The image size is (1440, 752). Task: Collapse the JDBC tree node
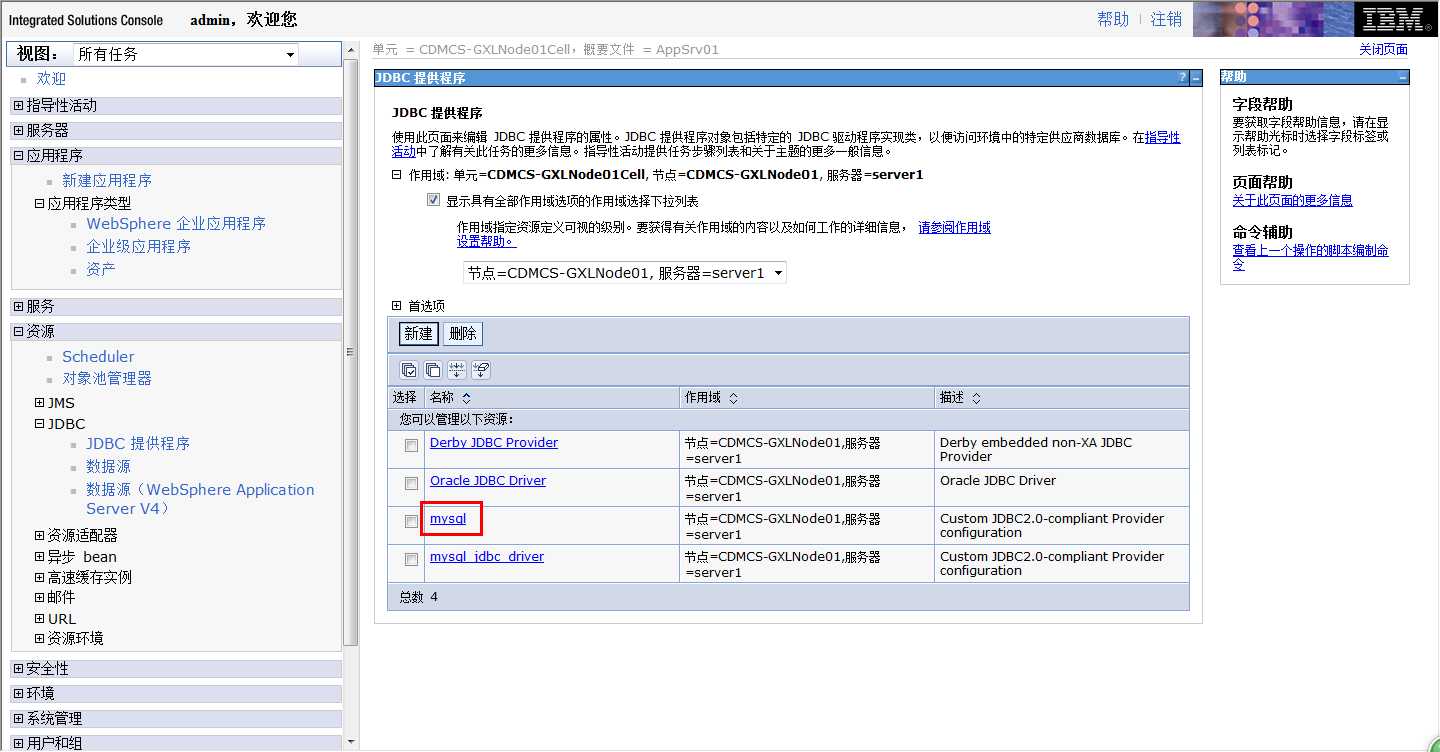pos(40,424)
